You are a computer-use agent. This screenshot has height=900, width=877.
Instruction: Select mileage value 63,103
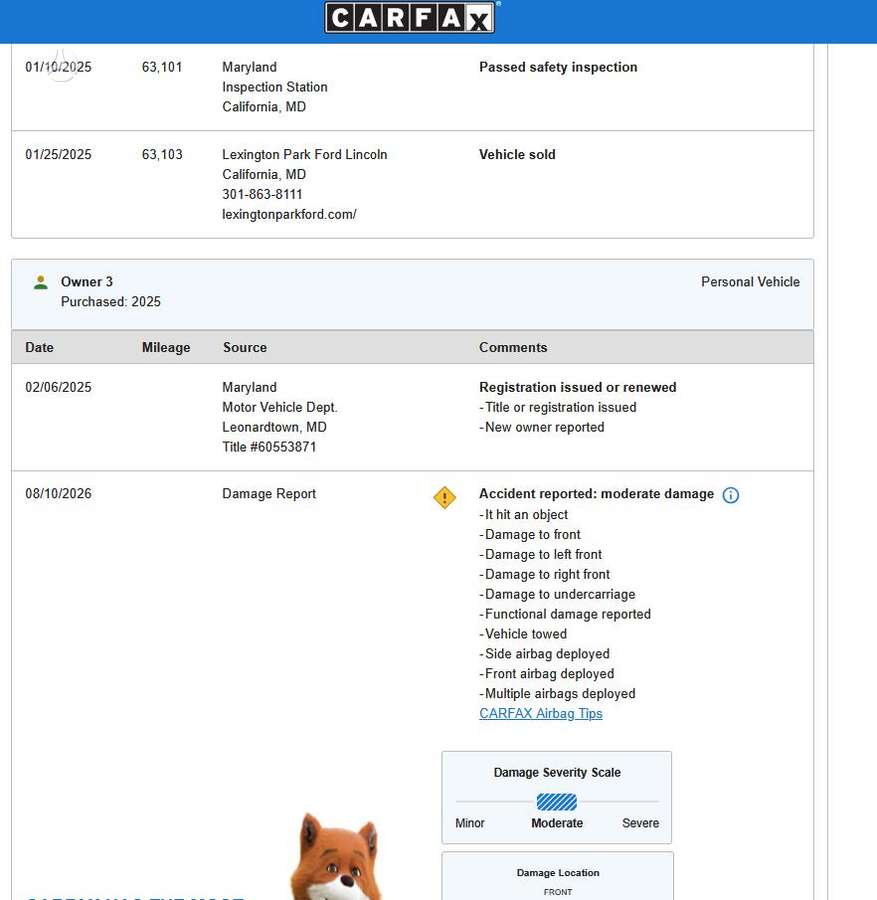[x=162, y=154]
